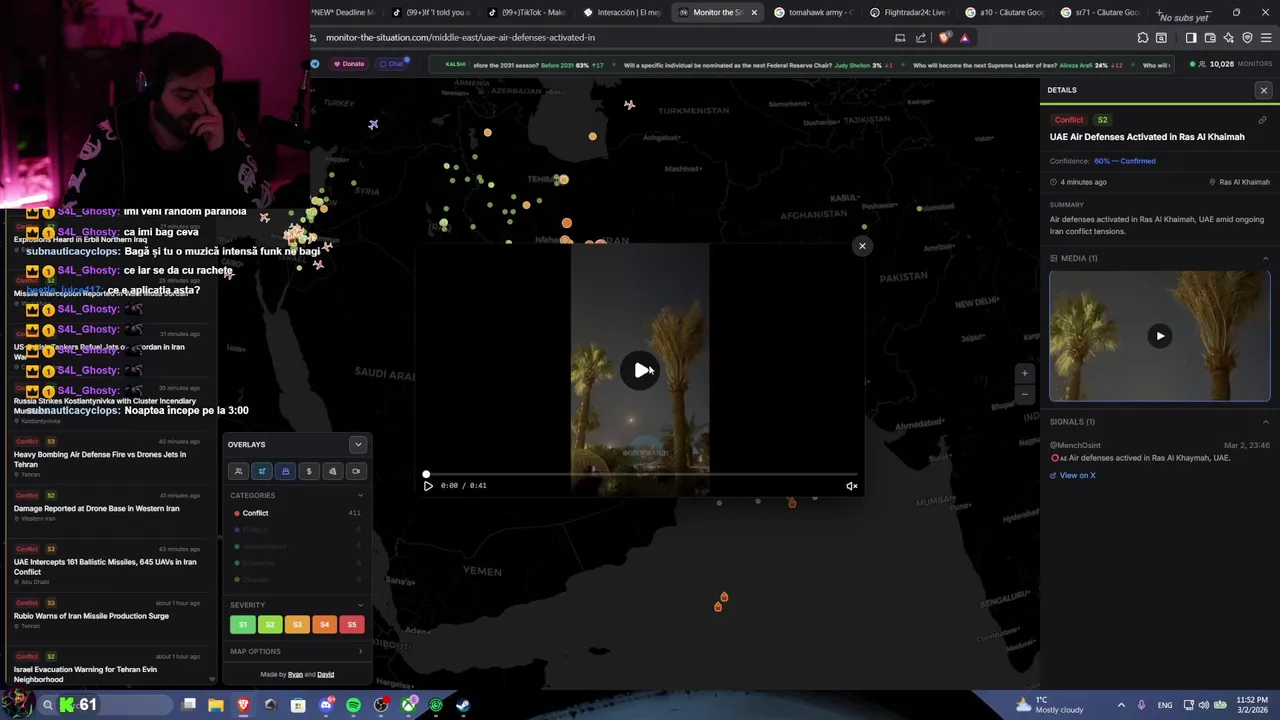This screenshot has height=720, width=1280.
Task: Toggle S5 severity filter
Action: click(x=351, y=624)
